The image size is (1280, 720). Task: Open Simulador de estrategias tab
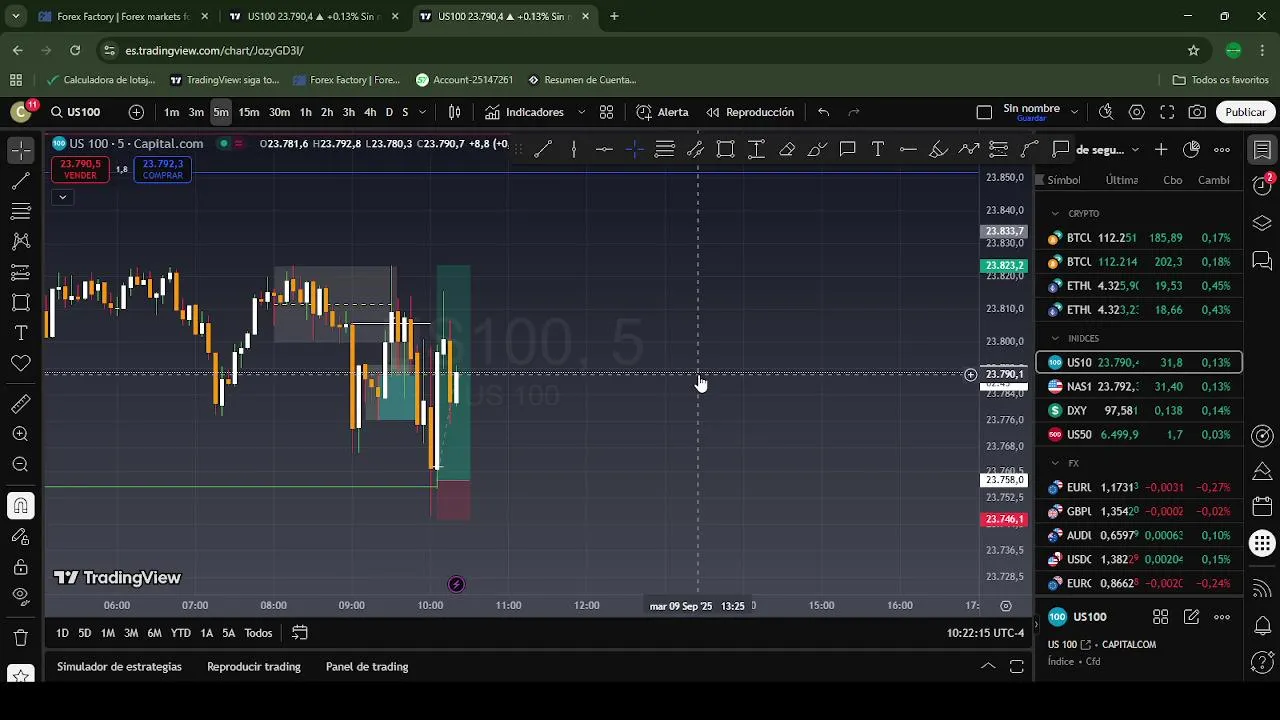pyautogui.click(x=119, y=667)
